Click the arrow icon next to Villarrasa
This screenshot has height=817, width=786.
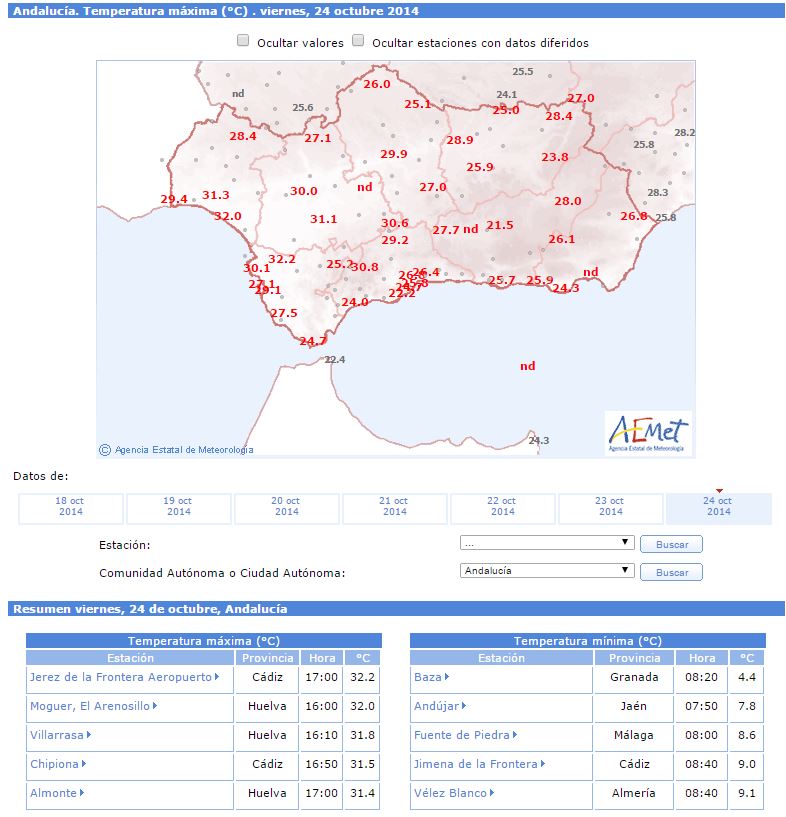coord(89,735)
